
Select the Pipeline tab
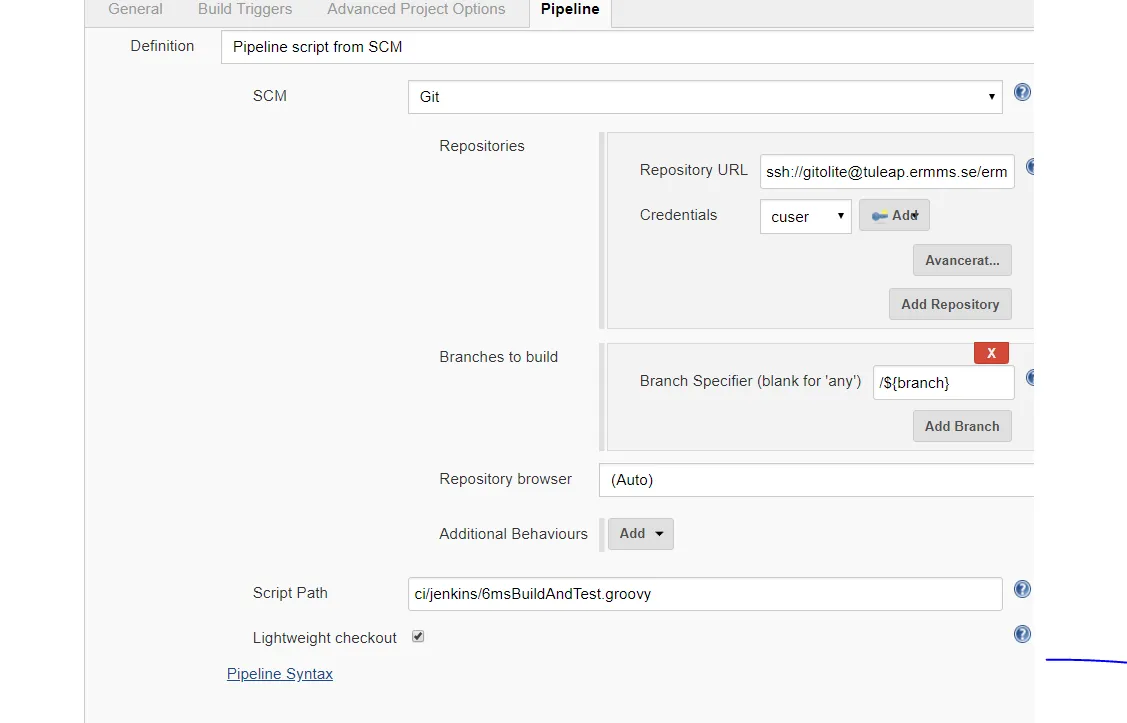click(570, 9)
